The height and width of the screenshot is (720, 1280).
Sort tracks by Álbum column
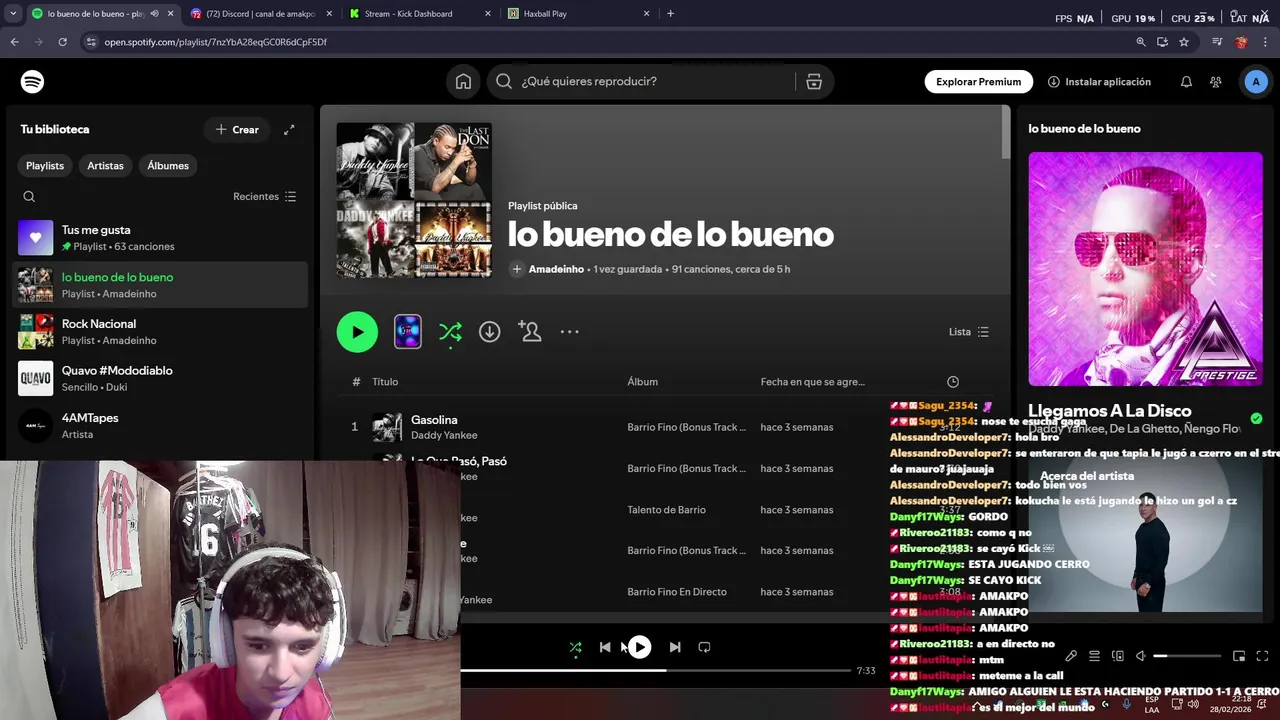[642, 382]
